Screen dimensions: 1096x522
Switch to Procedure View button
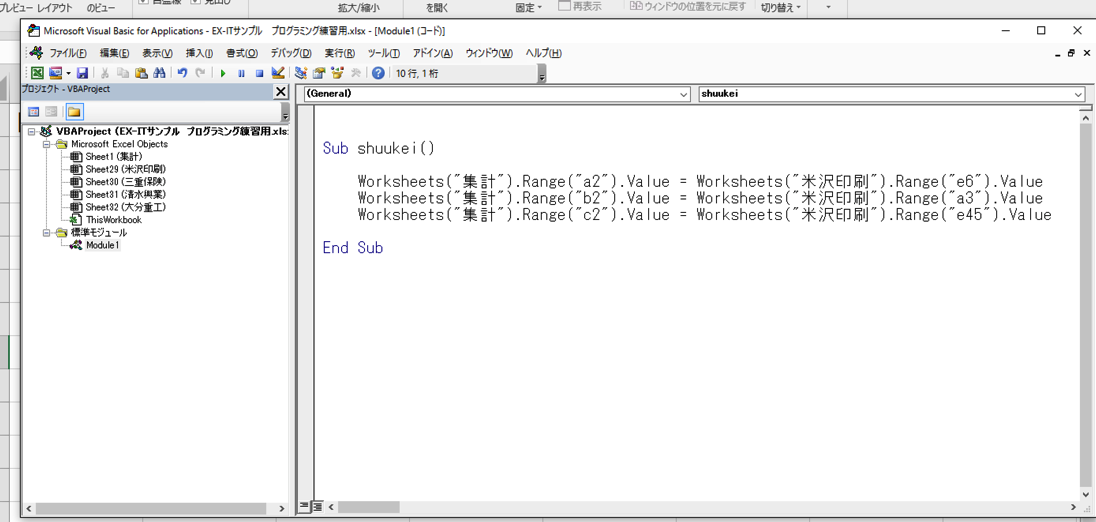pos(304,506)
